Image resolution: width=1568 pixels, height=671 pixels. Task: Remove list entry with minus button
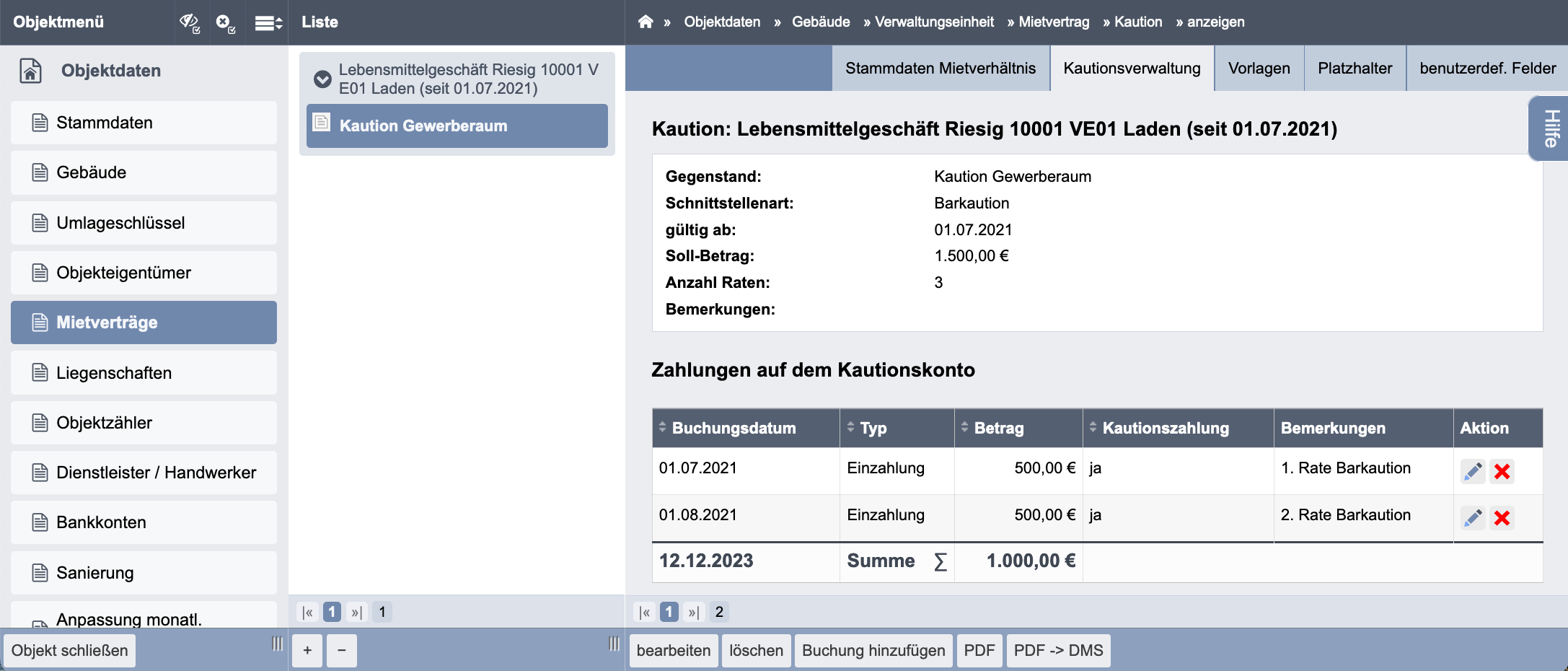tap(342, 651)
